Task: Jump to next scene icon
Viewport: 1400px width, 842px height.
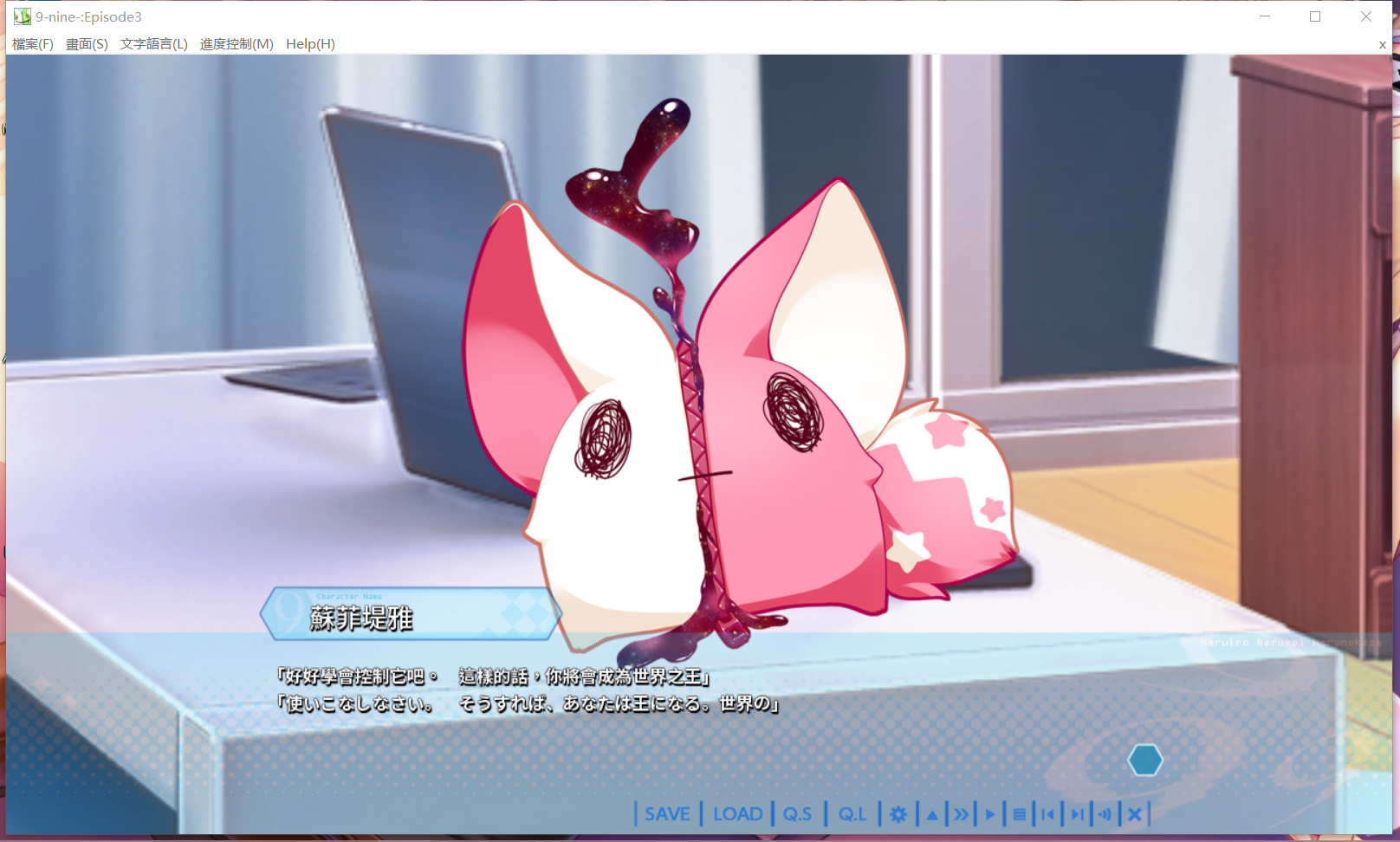Action: tap(1077, 814)
